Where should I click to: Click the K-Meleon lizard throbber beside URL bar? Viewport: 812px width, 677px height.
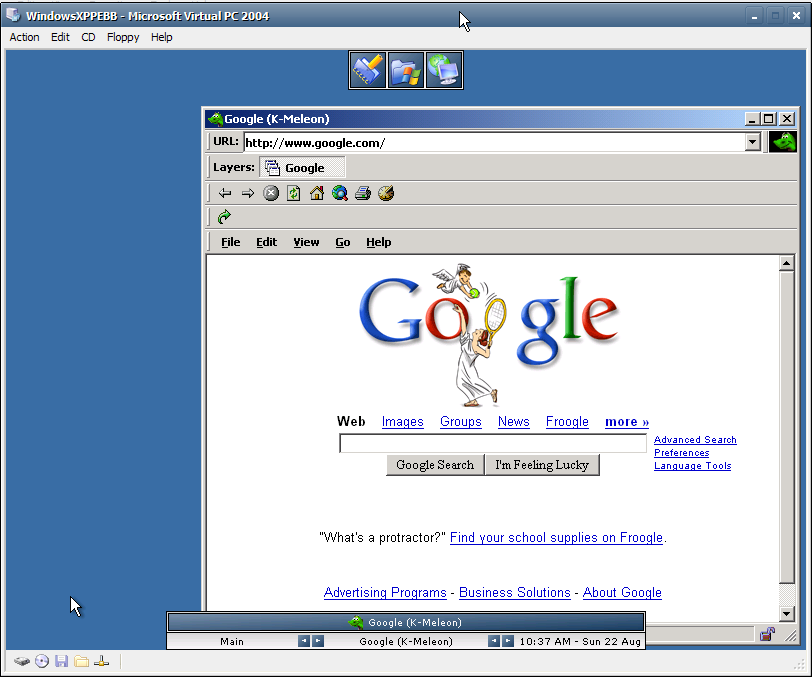782,141
